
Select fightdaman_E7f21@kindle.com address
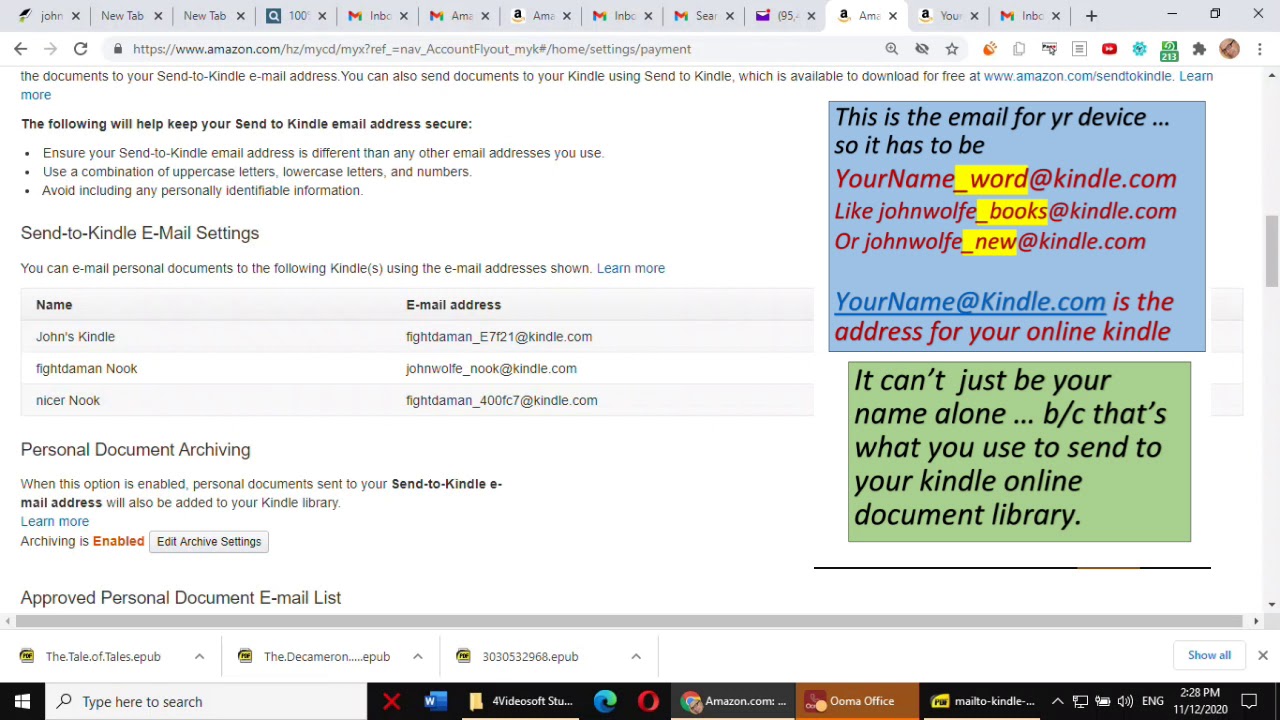point(499,336)
